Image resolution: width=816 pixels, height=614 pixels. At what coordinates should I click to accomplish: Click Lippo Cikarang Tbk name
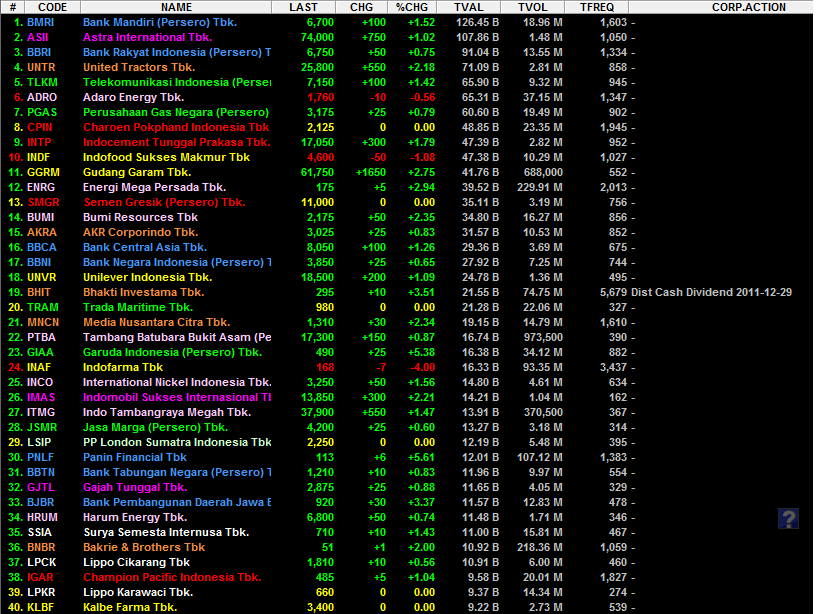click(136, 562)
